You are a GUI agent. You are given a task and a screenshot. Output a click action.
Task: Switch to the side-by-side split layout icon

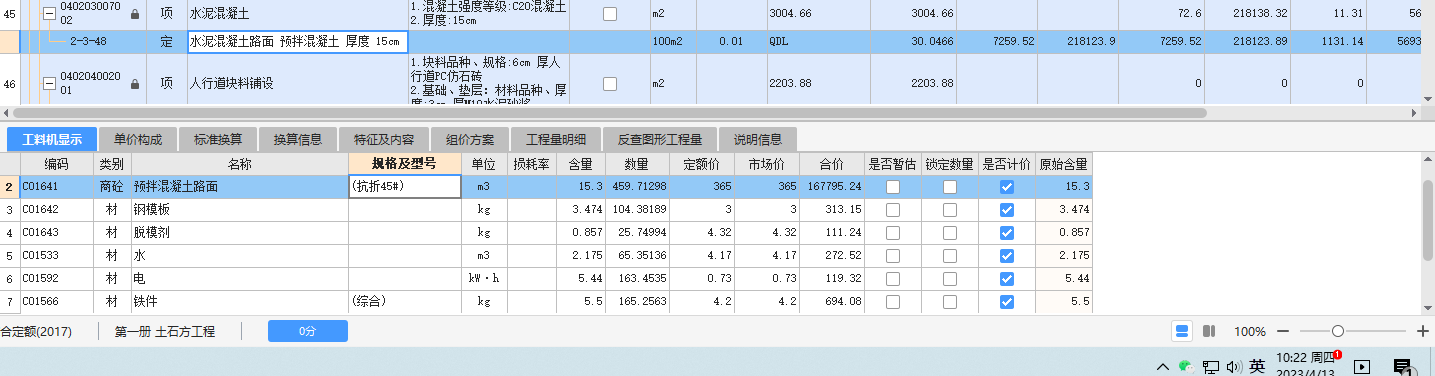pyautogui.click(x=1208, y=331)
